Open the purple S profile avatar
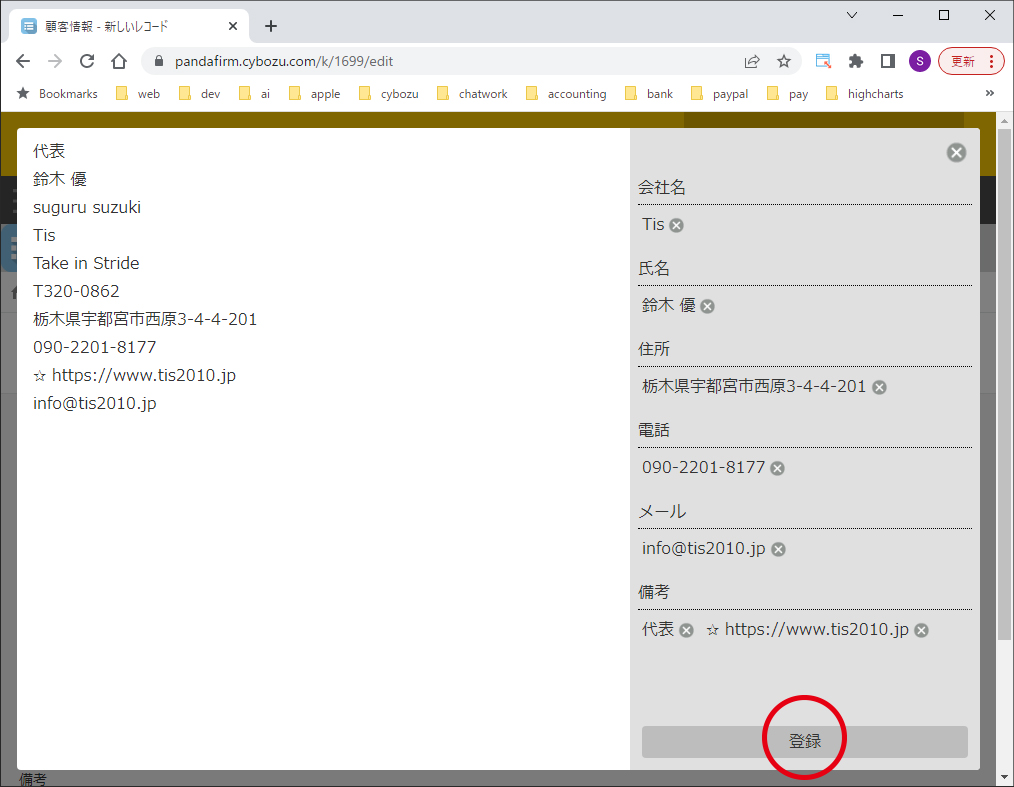The image size is (1014, 787). coord(920,61)
